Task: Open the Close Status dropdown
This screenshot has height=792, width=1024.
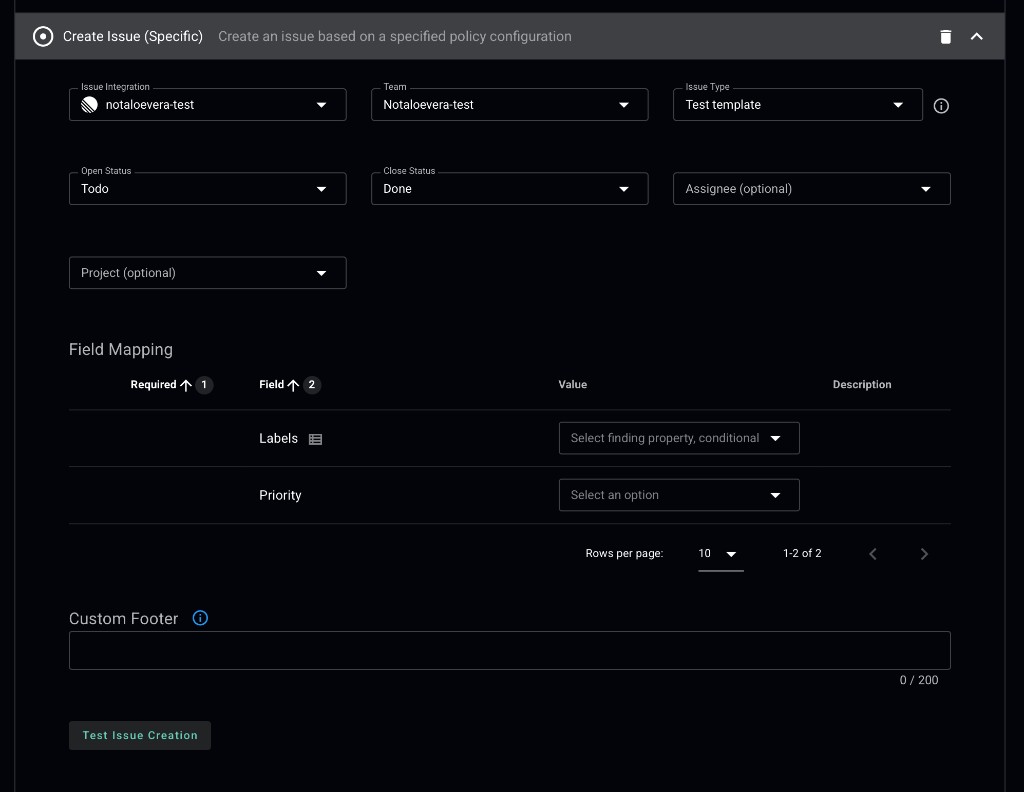Action: pyautogui.click(x=509, y=189)
